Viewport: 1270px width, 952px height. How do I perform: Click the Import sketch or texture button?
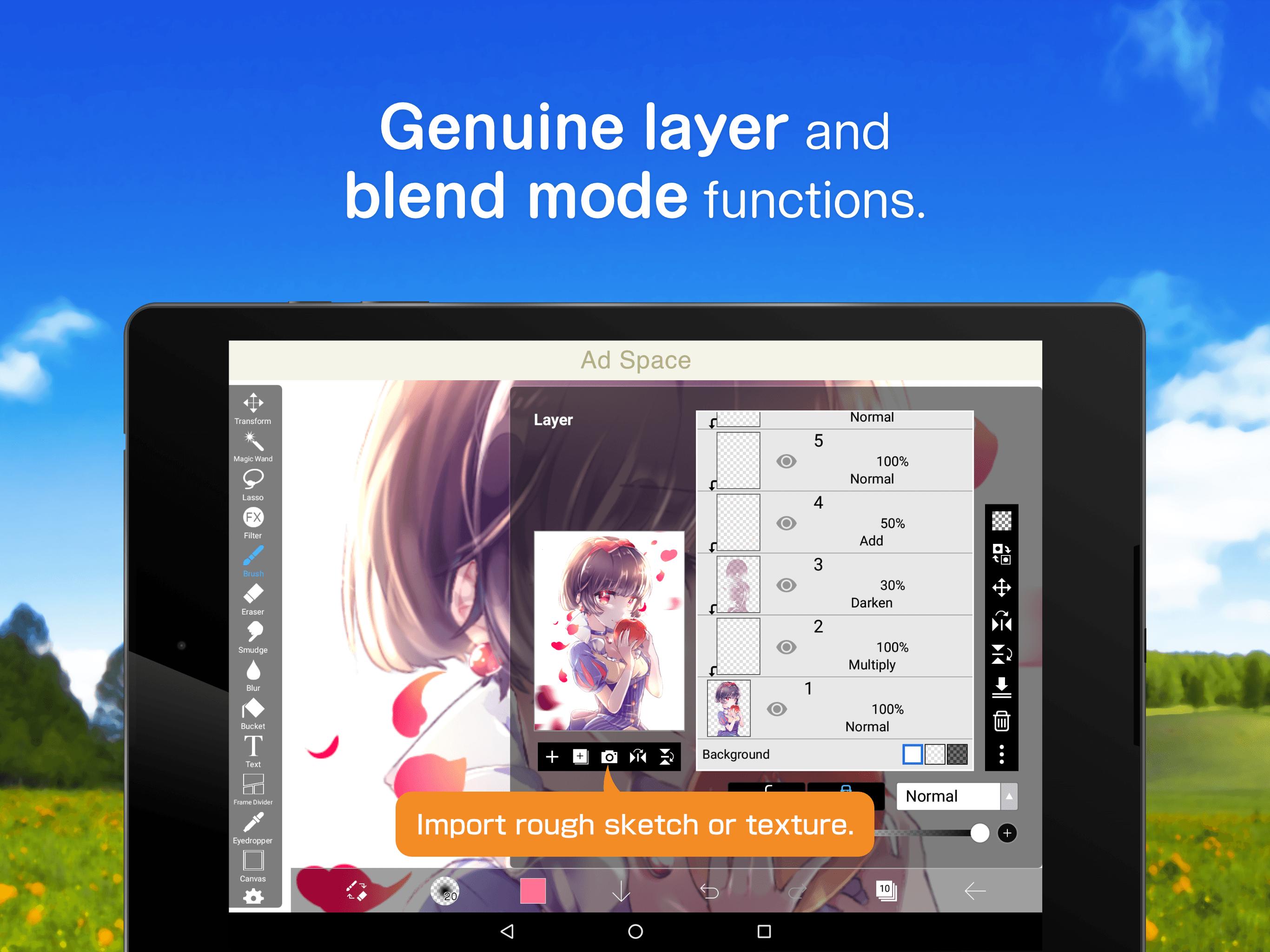[609, 755]
